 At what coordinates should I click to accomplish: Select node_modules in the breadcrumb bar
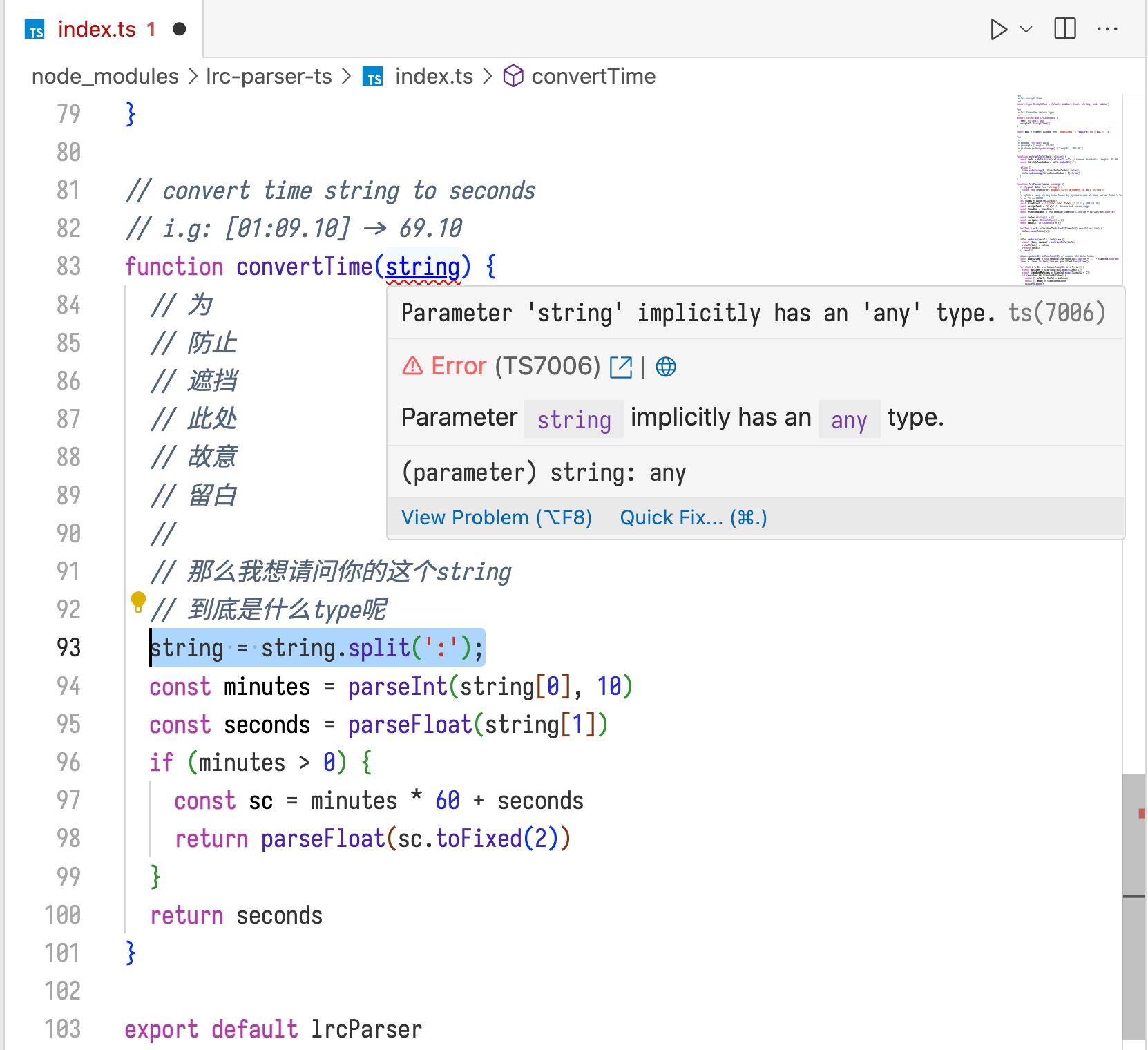pyautogui.click(x=104, y=76)
